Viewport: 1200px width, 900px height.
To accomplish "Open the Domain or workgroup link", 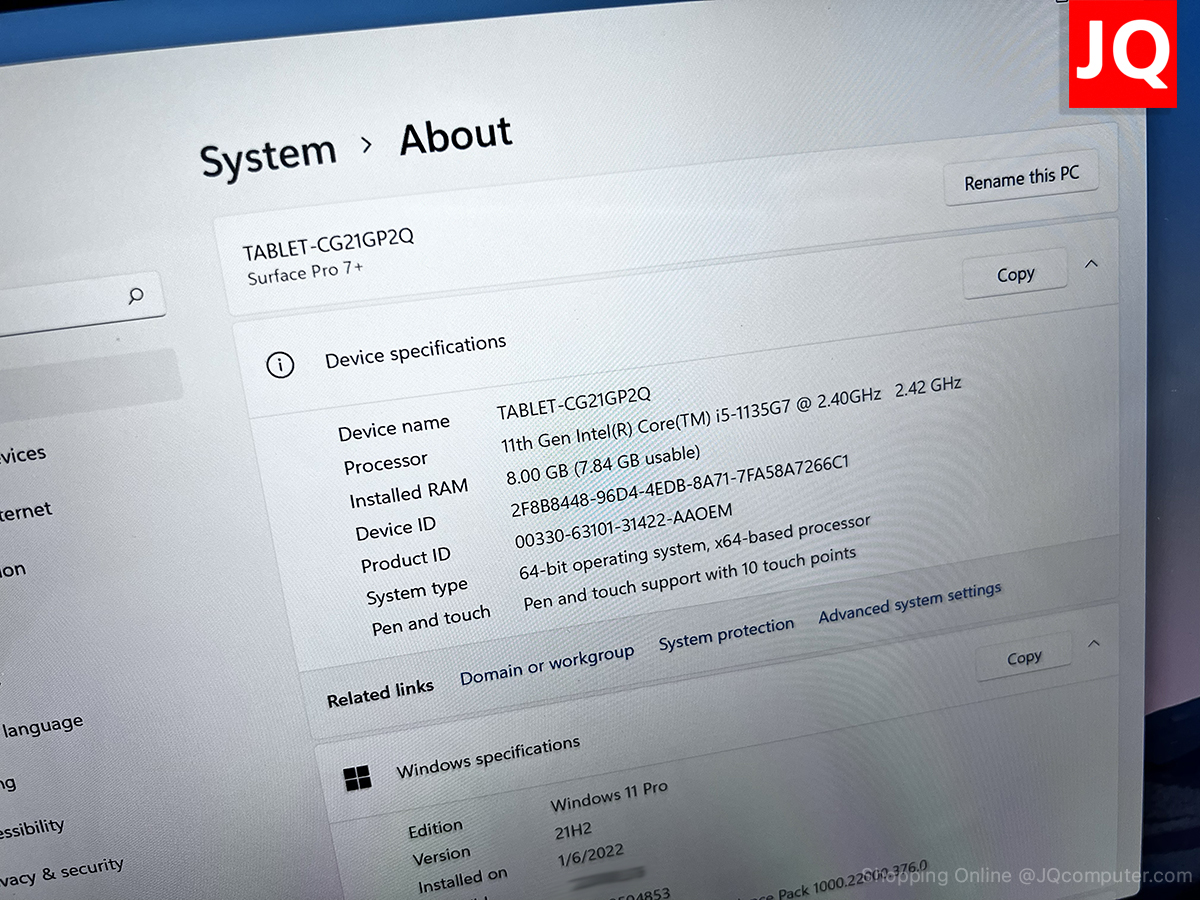I will point(547,666).
